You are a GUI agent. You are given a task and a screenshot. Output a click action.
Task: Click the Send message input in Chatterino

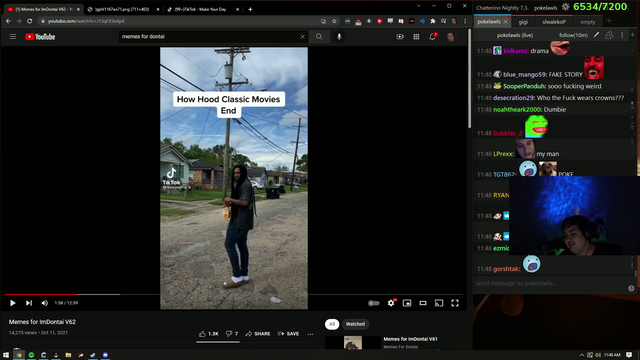[550, 283]
